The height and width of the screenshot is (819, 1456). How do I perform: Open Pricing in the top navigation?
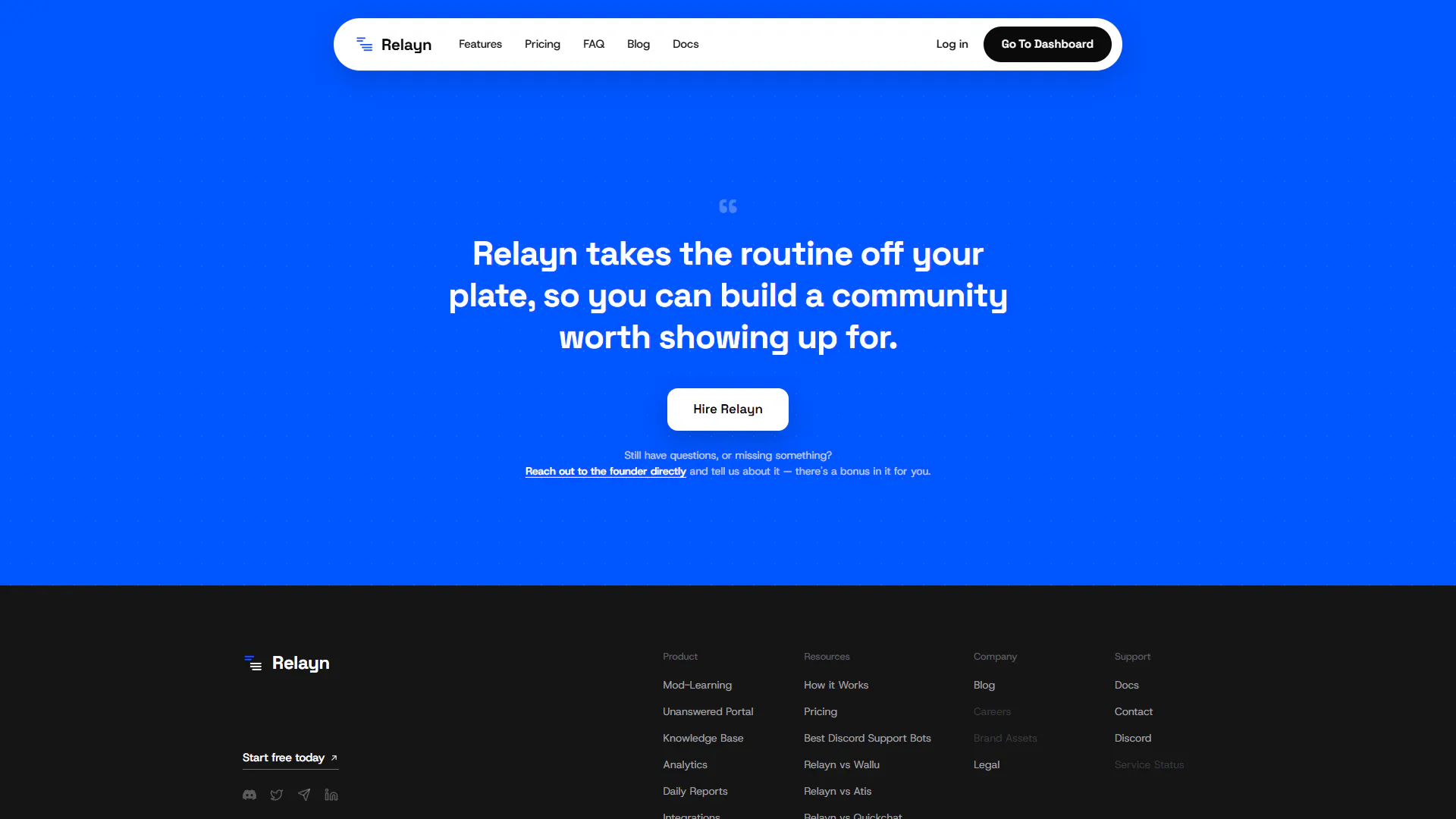click(542, 44)
